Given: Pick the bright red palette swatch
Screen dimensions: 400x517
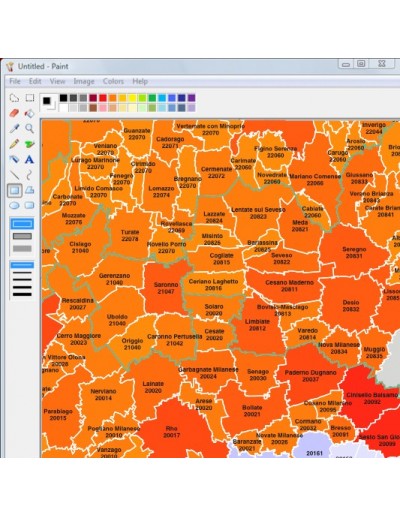Looking at the screenshot, I should 103,98.
